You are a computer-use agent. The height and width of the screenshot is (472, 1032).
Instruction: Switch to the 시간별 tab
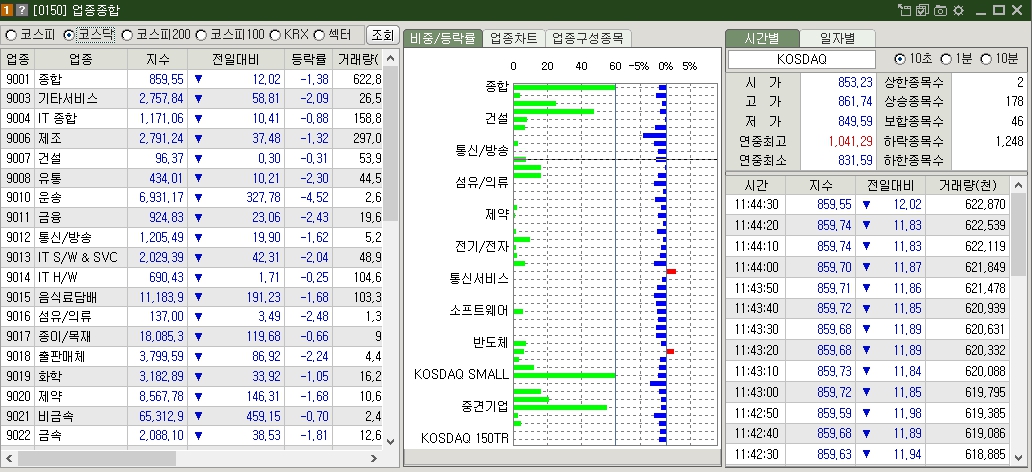click(761, 38)
